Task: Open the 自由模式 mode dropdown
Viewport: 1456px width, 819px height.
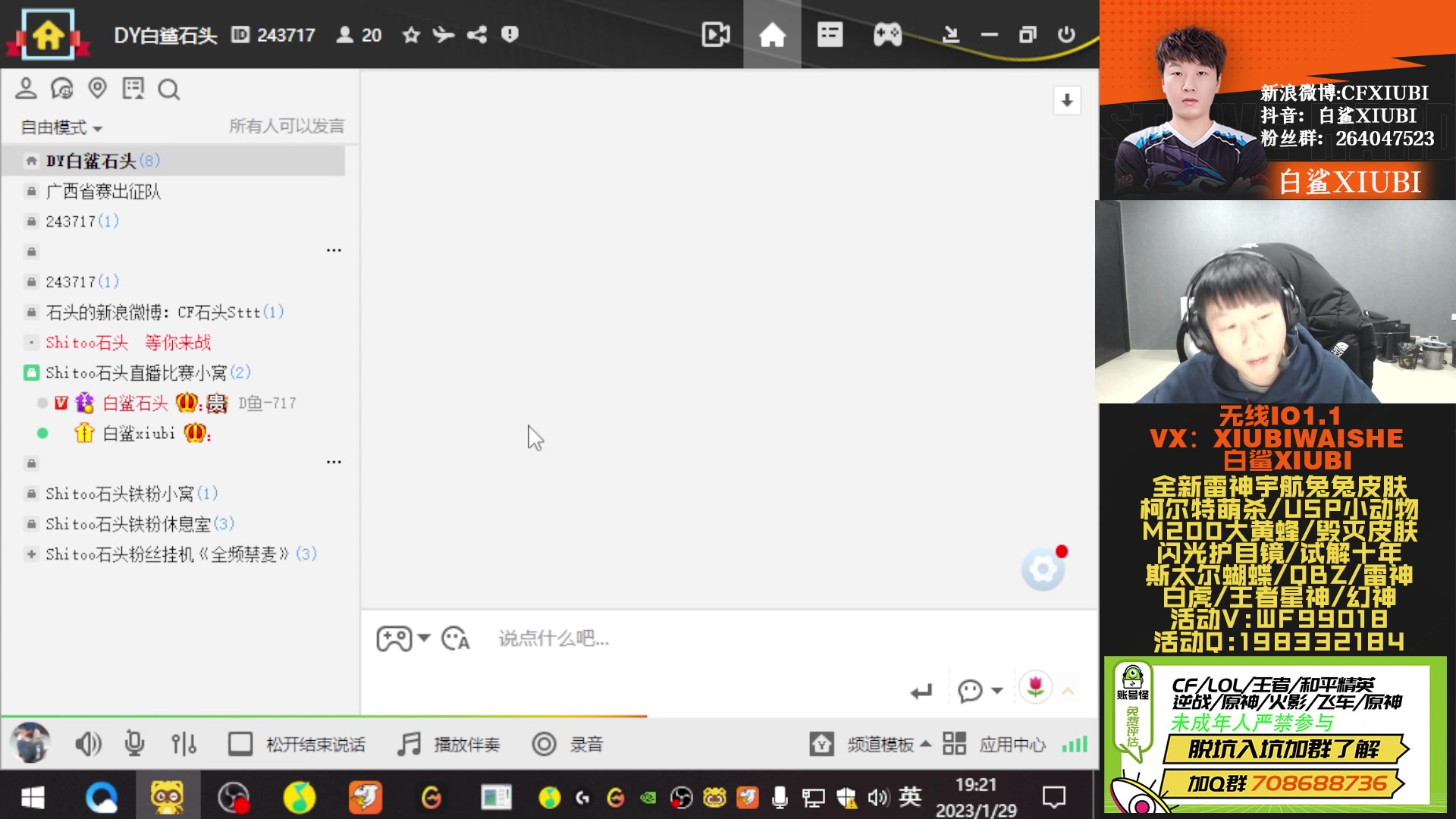Action: tap(61, 127)
